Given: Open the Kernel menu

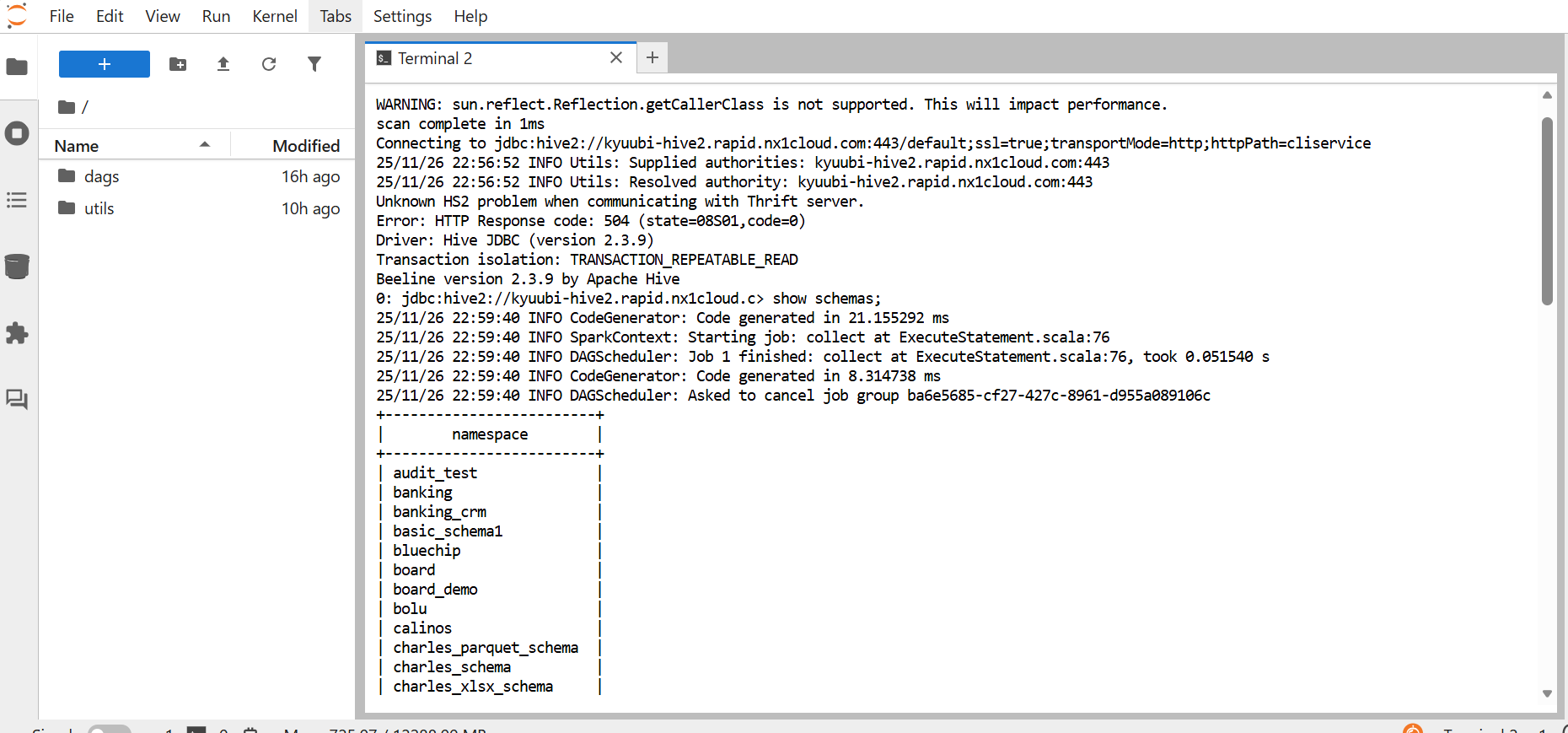Looking at the screenshot, I should (x=275, y=16).
